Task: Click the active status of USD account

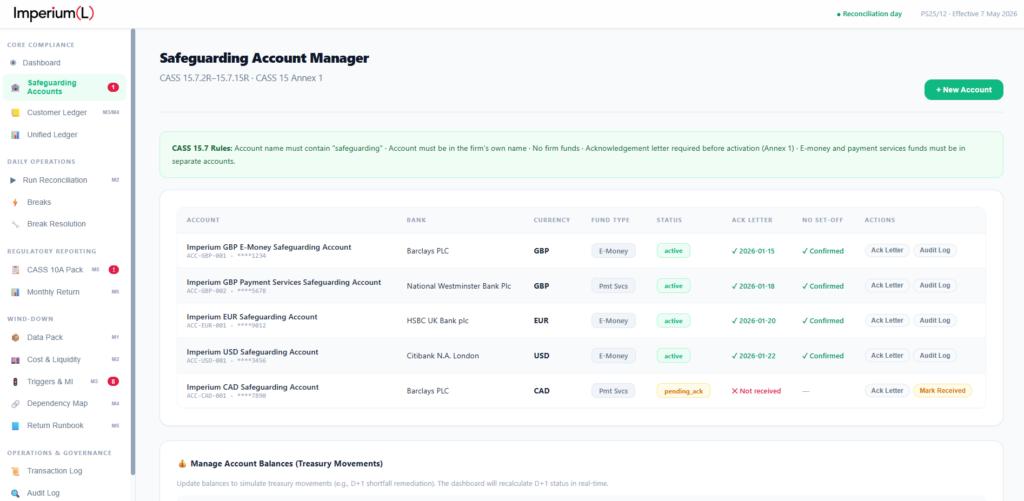Action: [x=673, y=356]
